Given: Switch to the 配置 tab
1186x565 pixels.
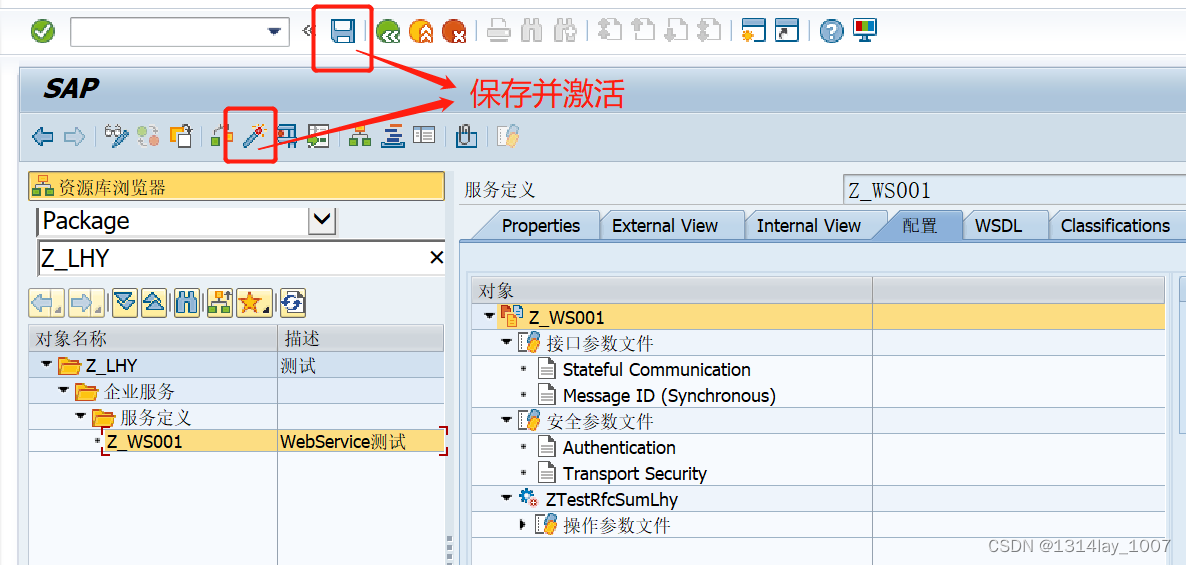Looking at the screenshot, I should (x=920, y=225).
